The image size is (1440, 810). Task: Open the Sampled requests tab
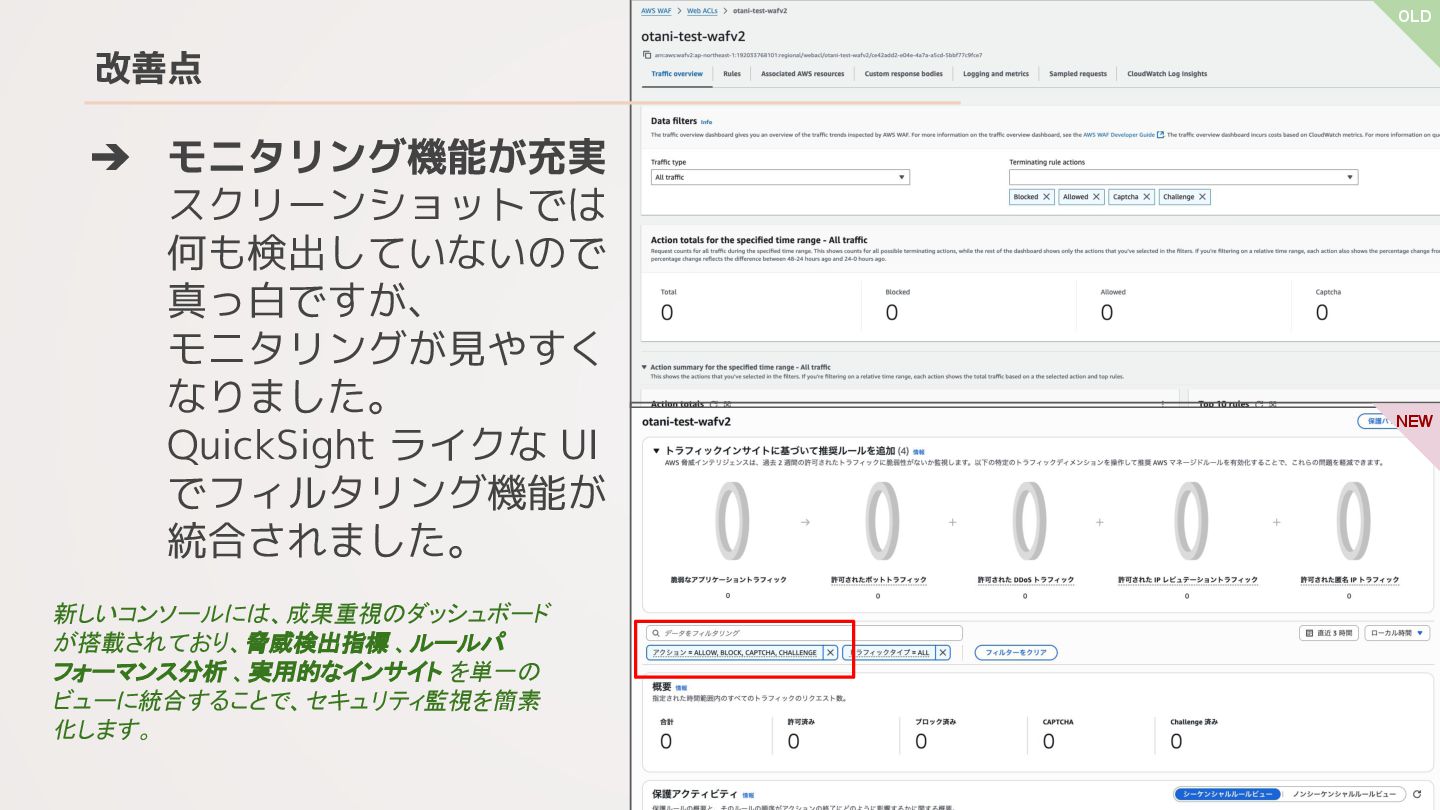tap(1078, 74)
